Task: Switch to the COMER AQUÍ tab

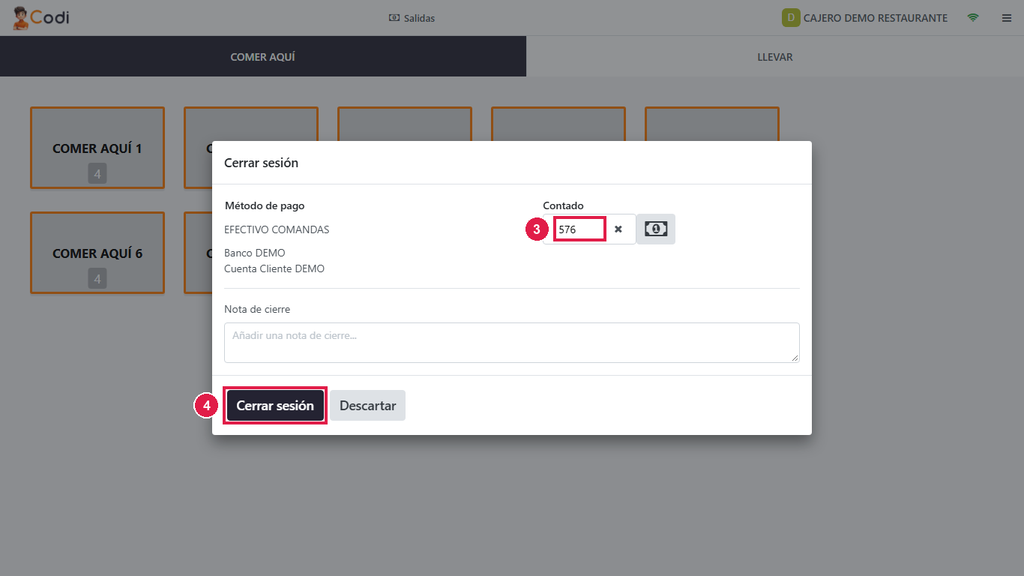Action: click(x=263, y=57)
